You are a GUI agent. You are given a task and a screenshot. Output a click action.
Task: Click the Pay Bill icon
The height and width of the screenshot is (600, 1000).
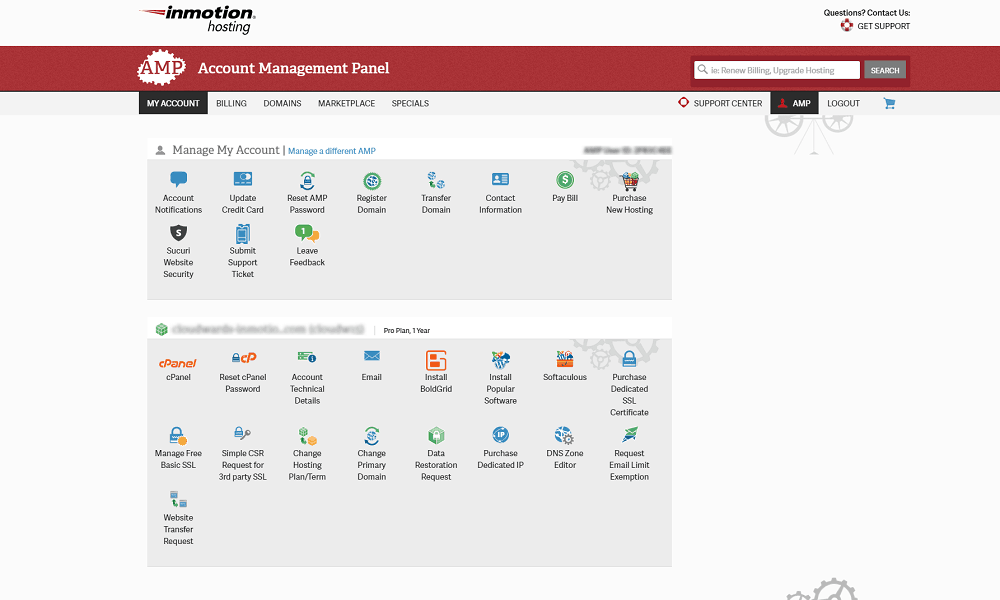tap(565, 180)
